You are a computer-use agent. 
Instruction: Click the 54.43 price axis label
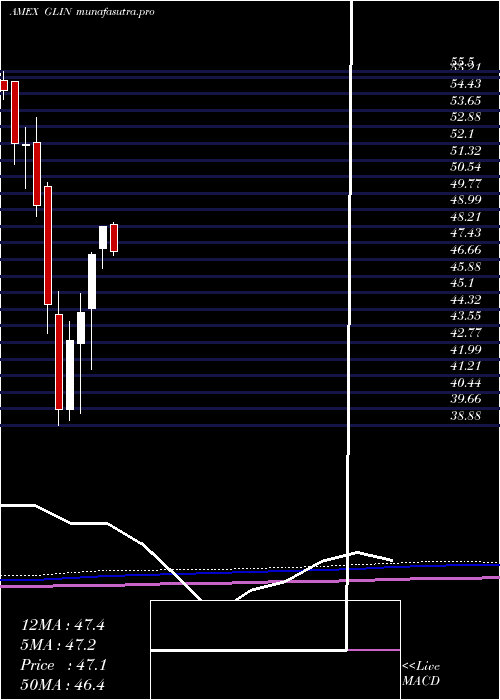[465, 83]
